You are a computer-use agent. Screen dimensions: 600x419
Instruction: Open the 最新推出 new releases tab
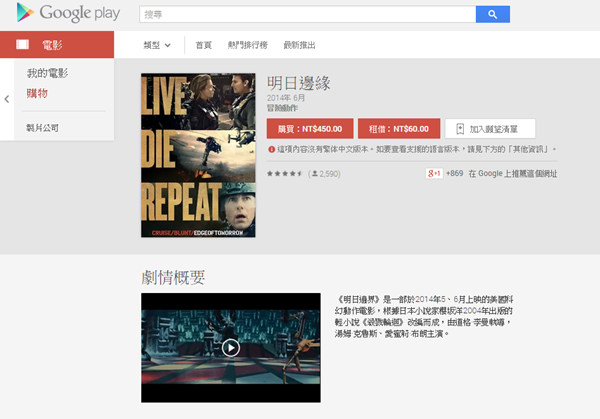pyautogui.click(x=299, y=45)
